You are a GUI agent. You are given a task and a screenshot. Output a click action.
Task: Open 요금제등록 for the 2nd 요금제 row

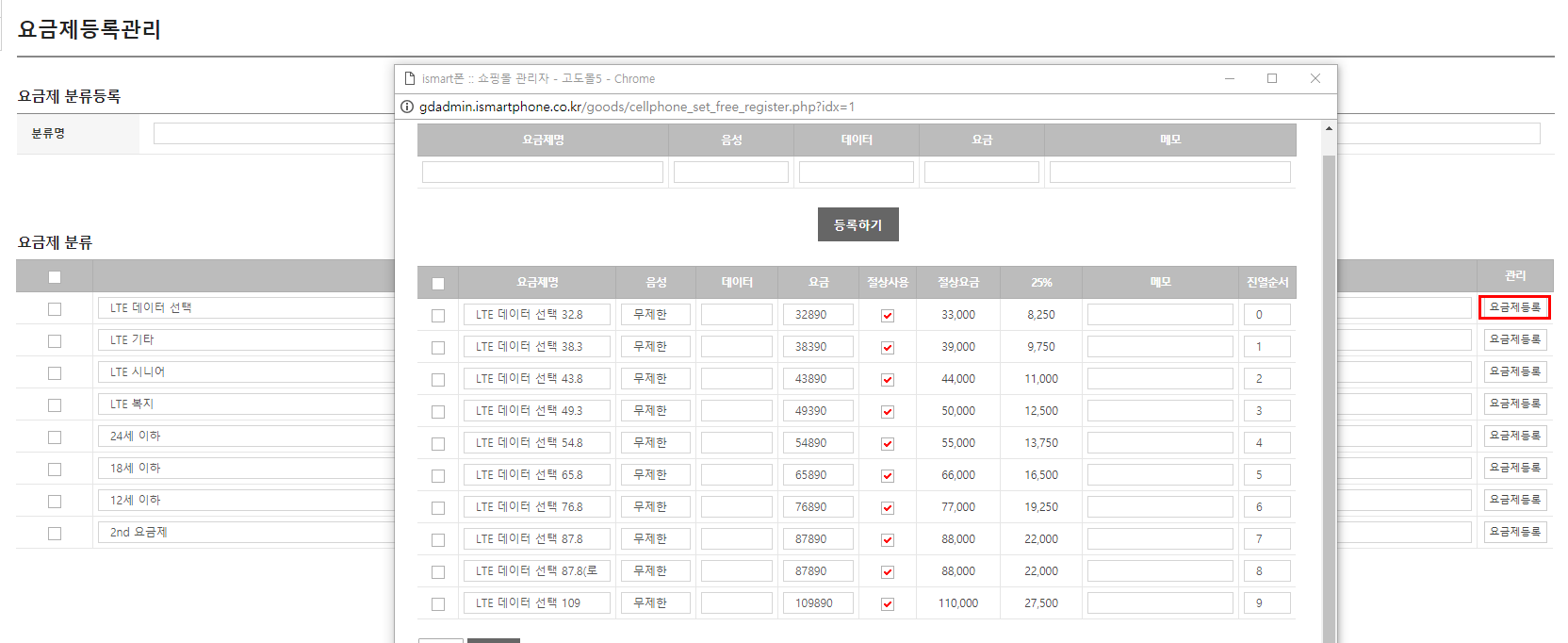coord(1514,532)
